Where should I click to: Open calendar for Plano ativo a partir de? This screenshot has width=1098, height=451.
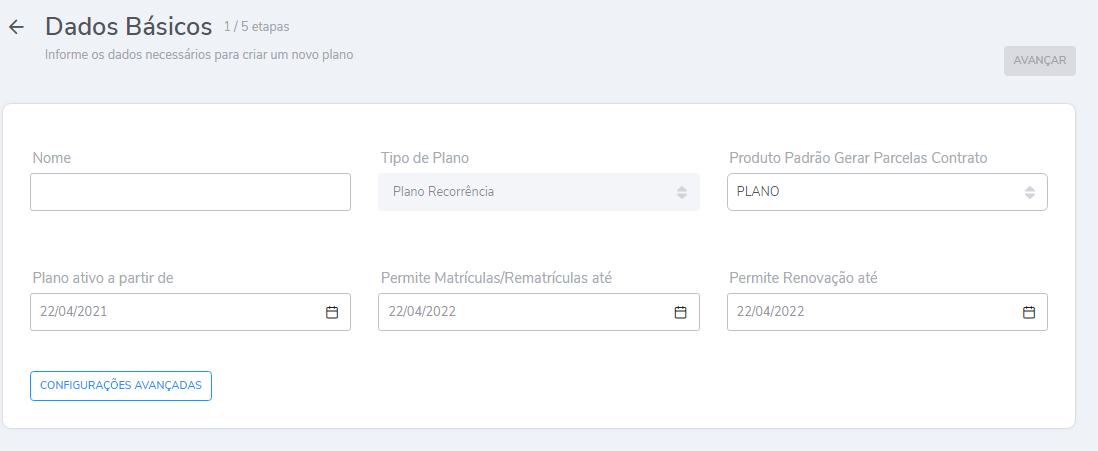click(x=332, y=312)
